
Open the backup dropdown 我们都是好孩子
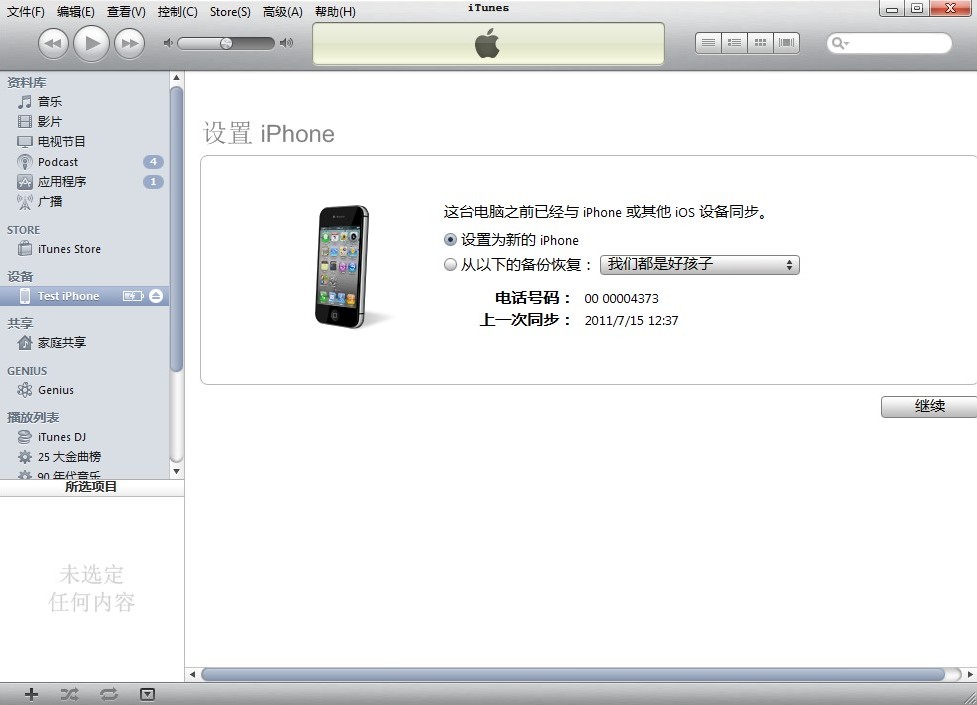(699, 264)
